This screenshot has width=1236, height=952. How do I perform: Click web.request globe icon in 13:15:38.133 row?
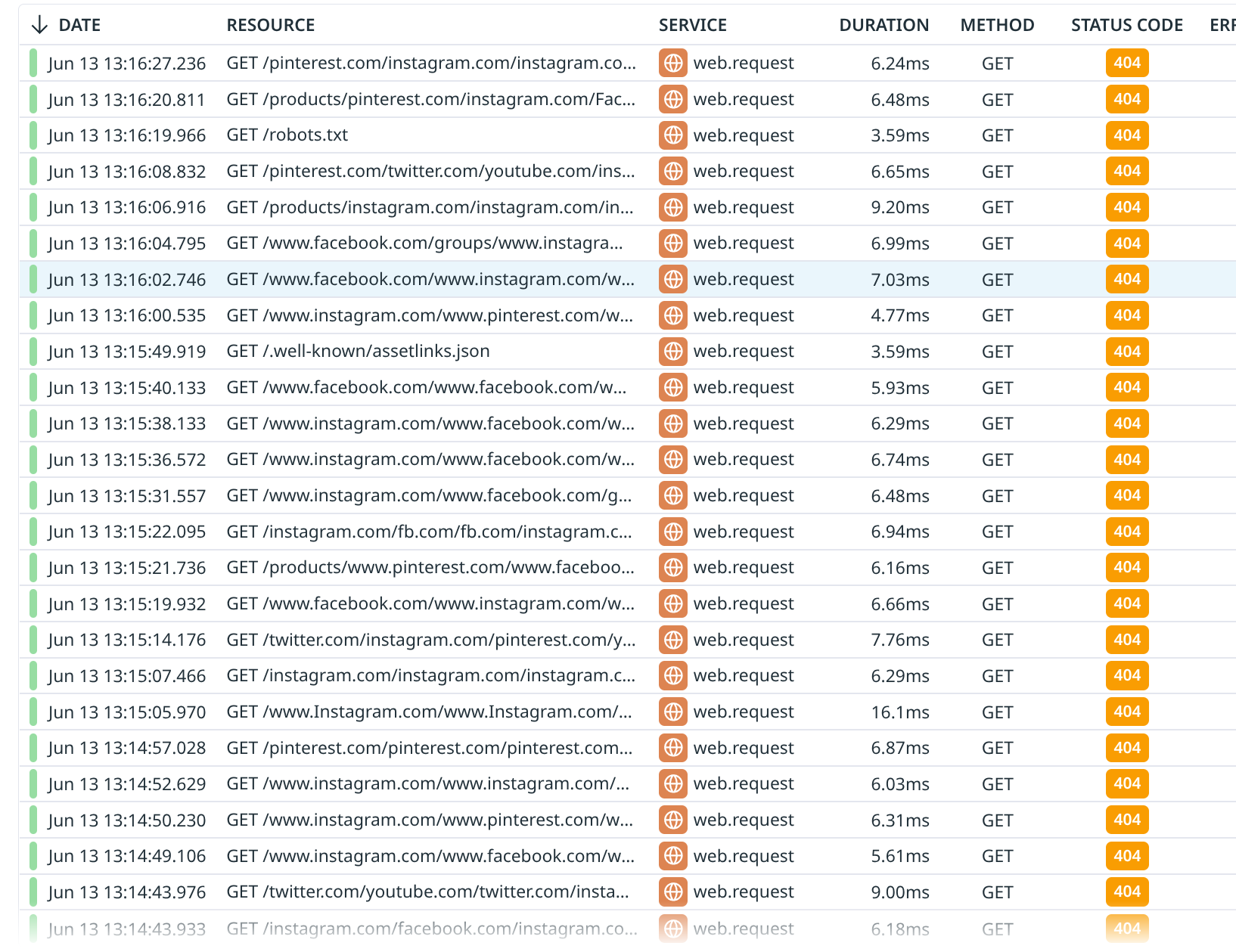point(673,423)
